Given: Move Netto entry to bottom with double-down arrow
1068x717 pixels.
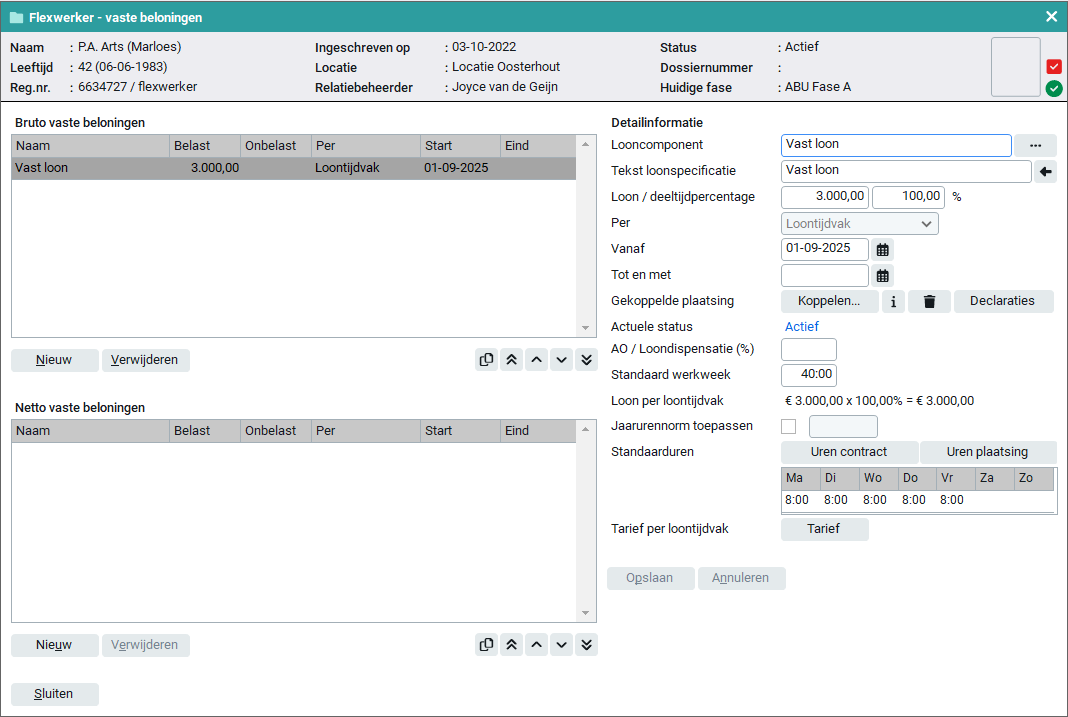Looking at the screenshot, I should pos(586,645).
